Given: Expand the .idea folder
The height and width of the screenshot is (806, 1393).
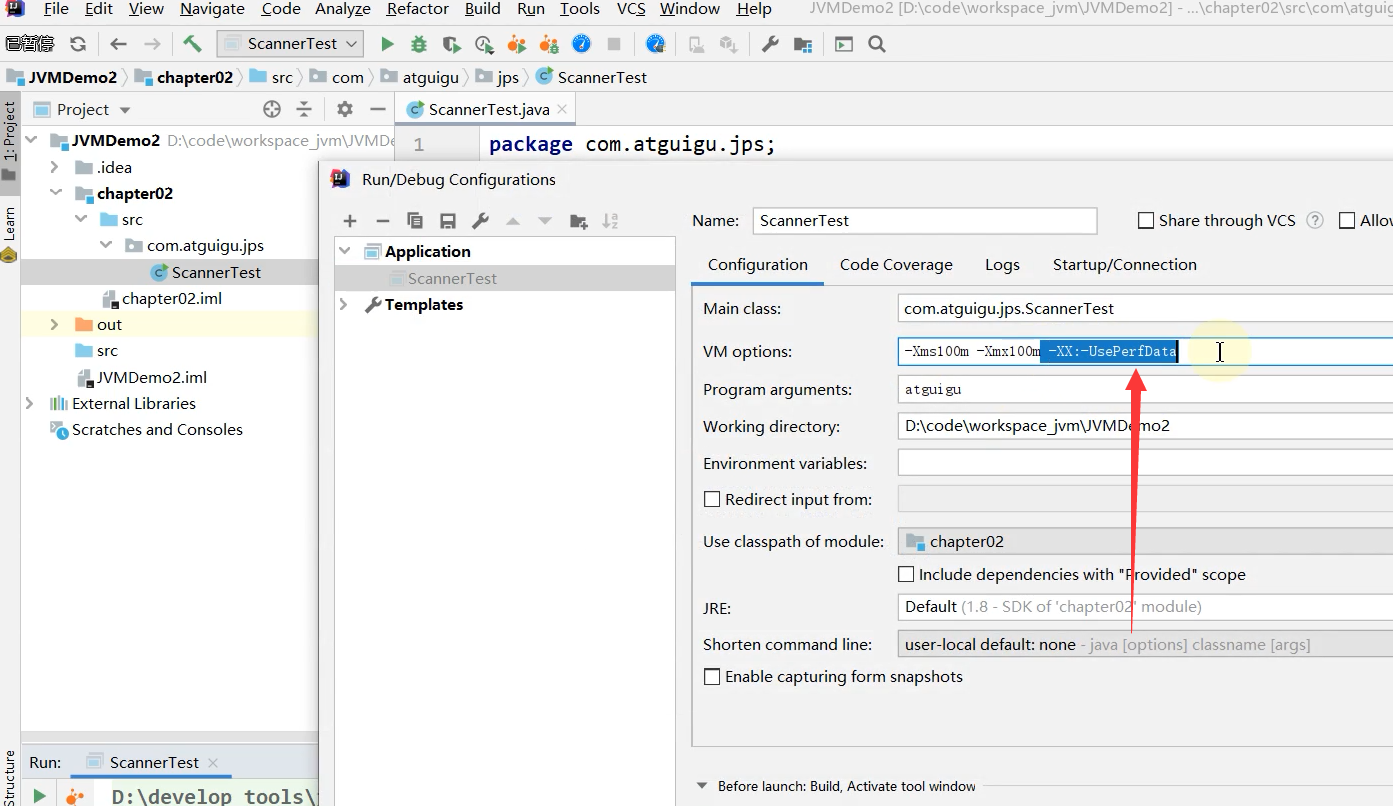Looking at the screenshot, I should tap(55, 167).
